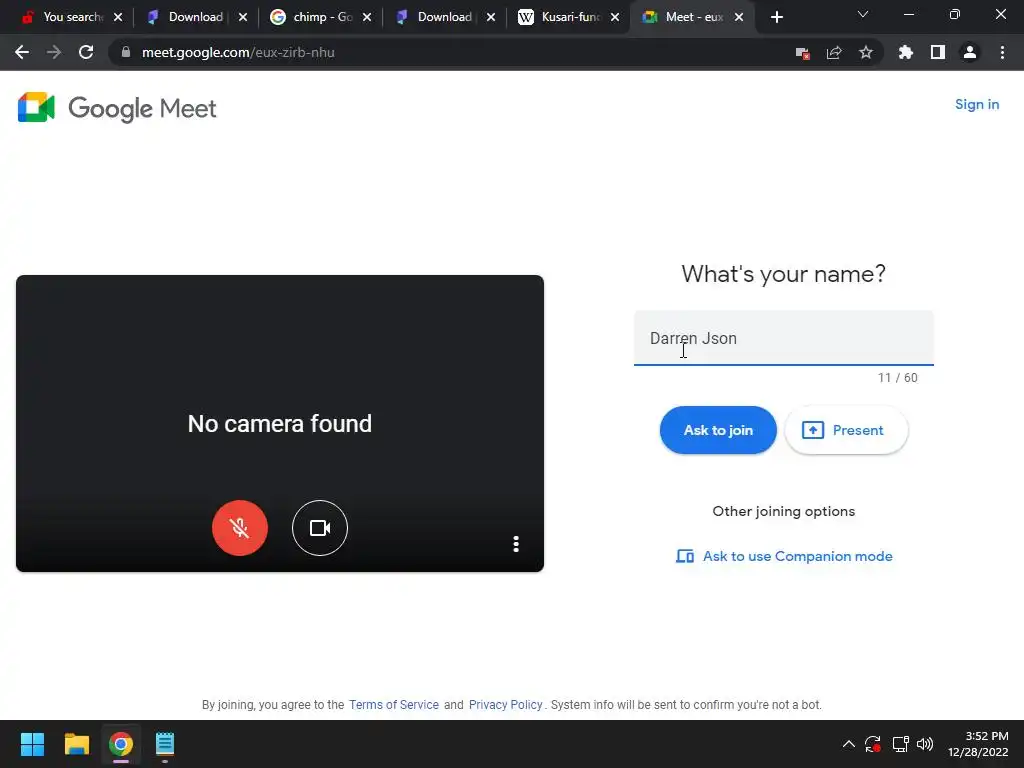
Task: Click the Ask to join button
Action: 718,430
